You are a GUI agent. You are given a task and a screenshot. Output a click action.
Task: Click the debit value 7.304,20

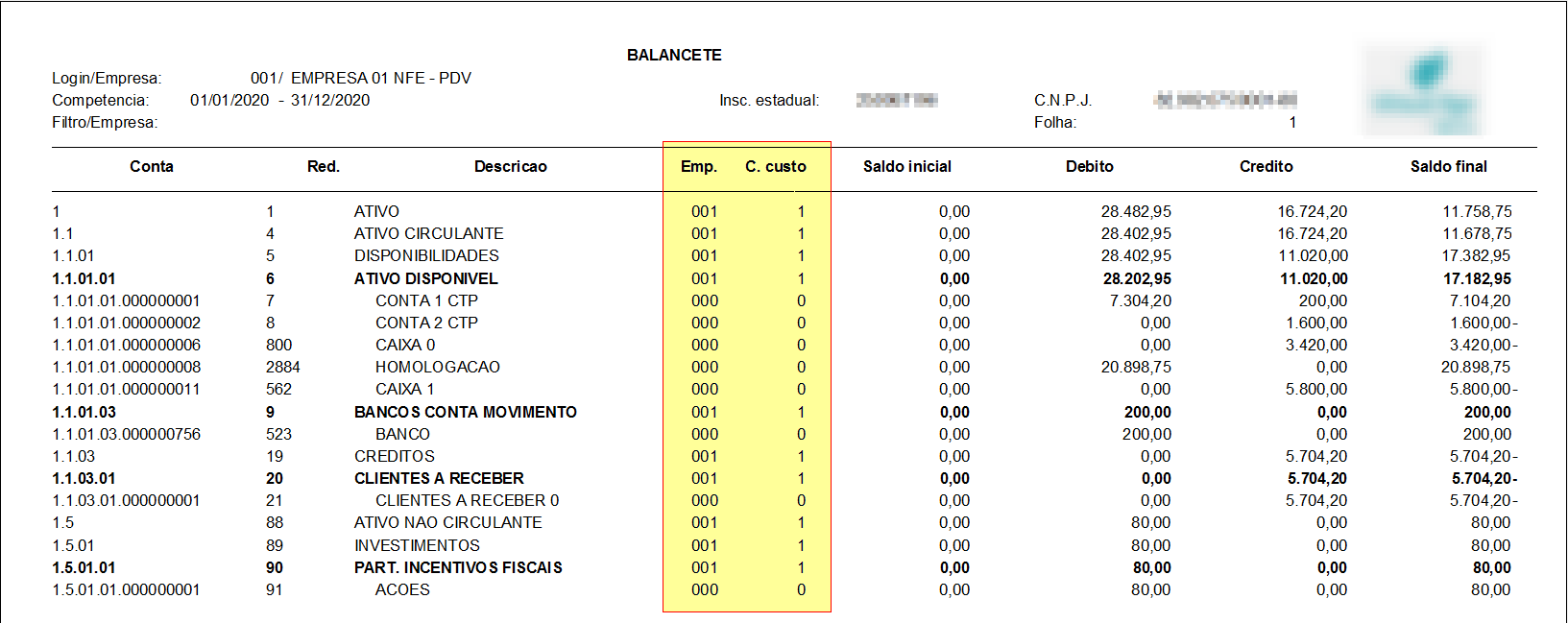pyautogui.click(x=1141, y=300)
